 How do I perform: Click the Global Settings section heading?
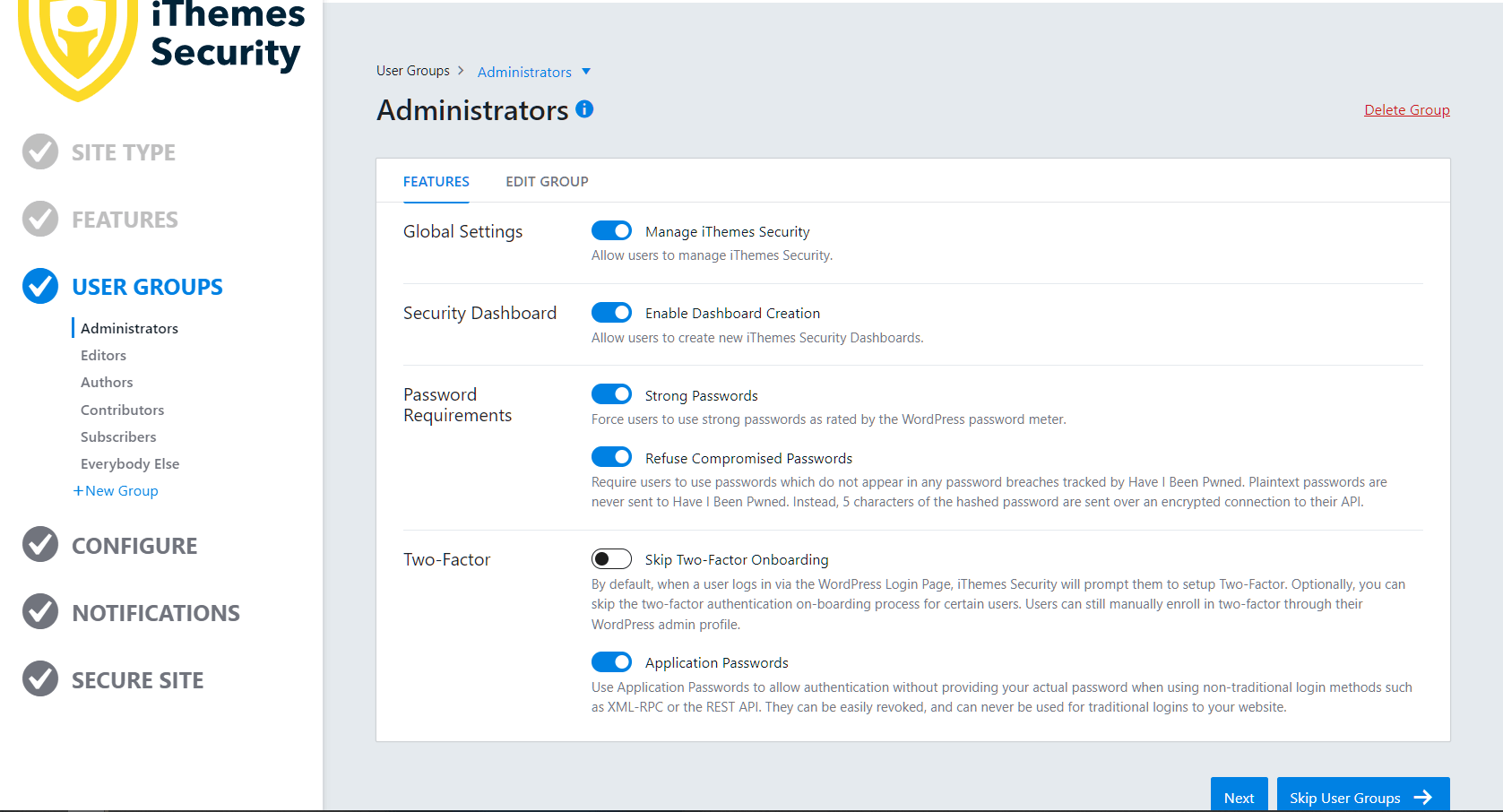[x=462, y=231]
